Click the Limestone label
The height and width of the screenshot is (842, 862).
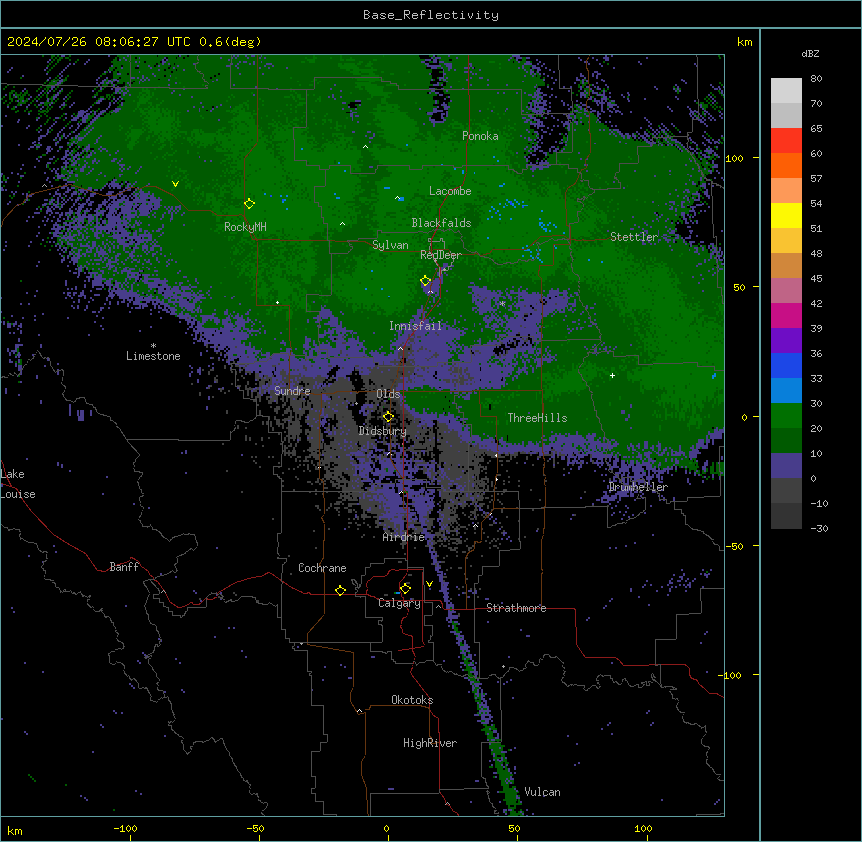(x=153, y=356)
